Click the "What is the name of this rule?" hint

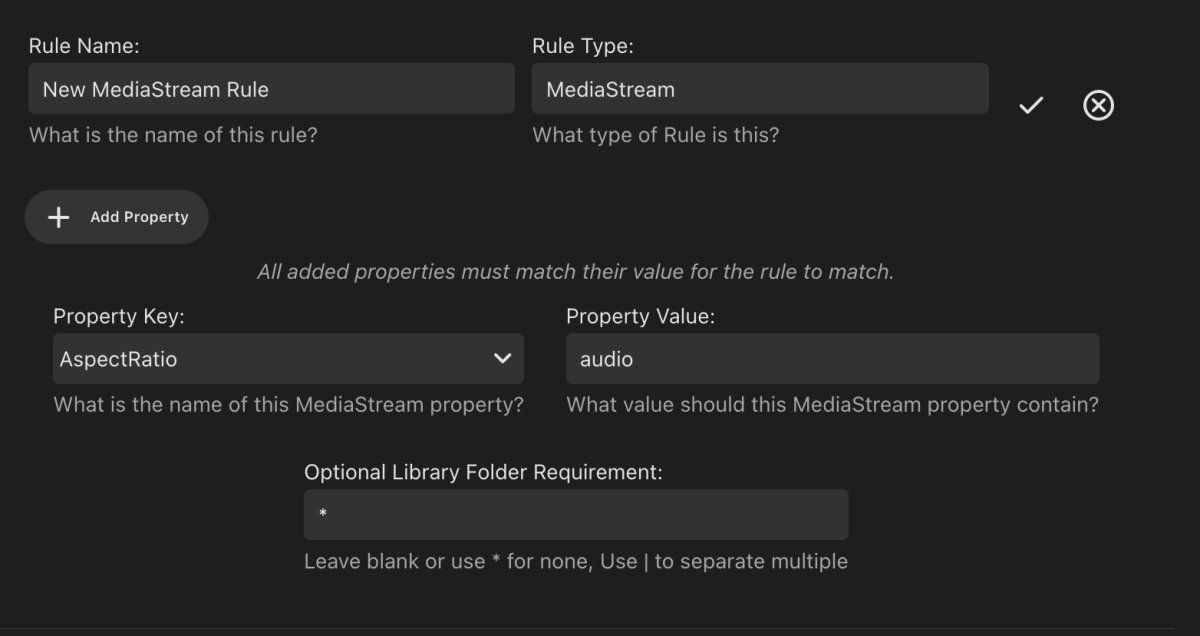[173, 135]
